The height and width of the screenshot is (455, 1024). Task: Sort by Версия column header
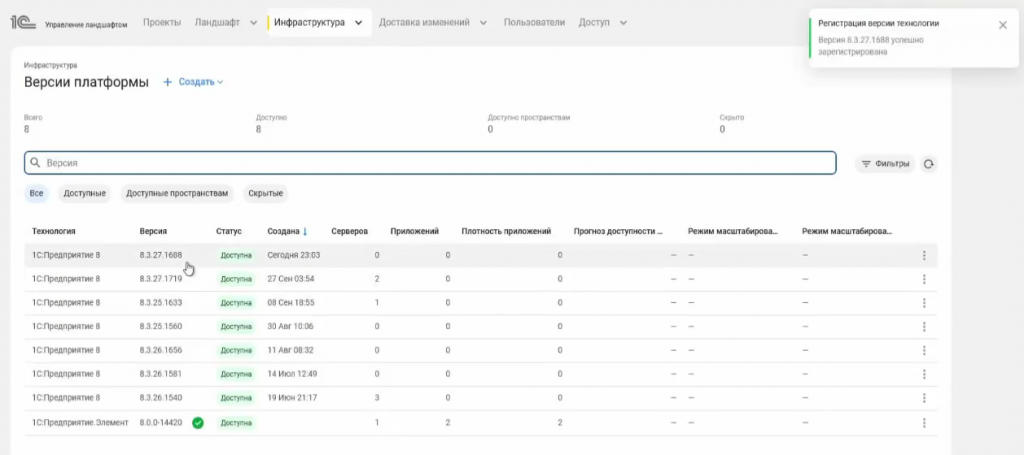tap(153, 231)
